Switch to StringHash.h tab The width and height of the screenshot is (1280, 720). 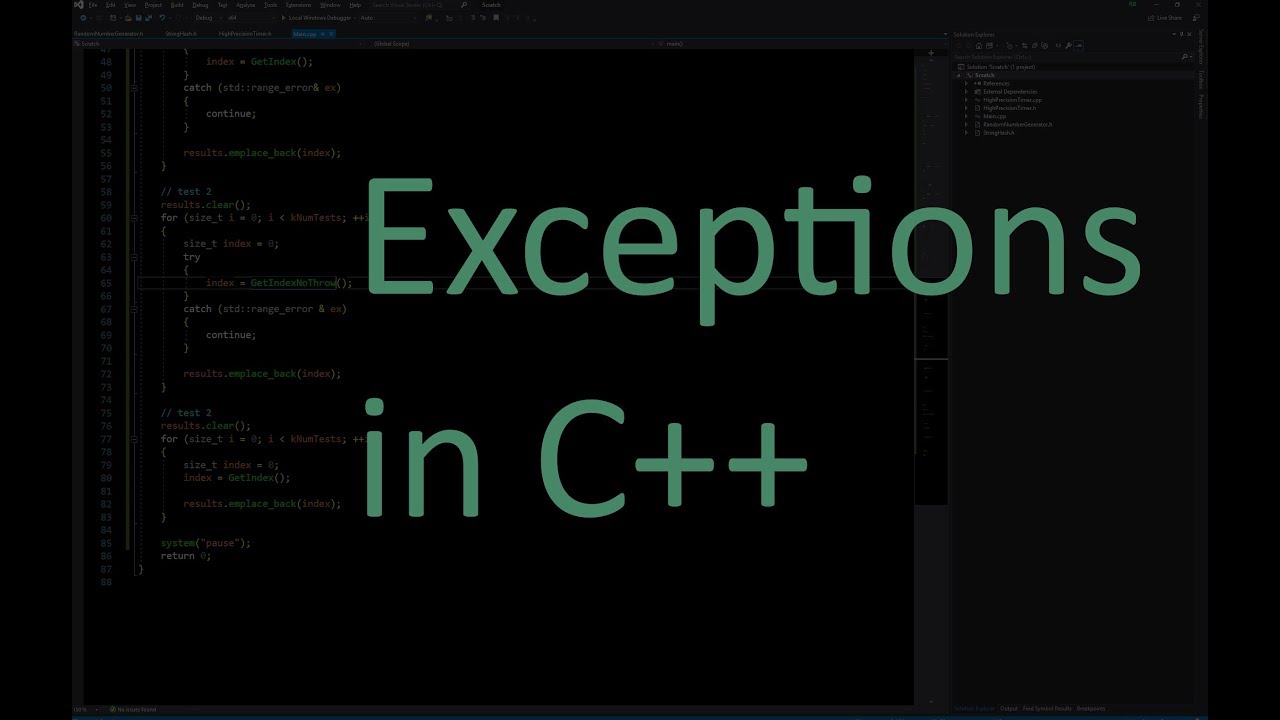click(180, 34)
